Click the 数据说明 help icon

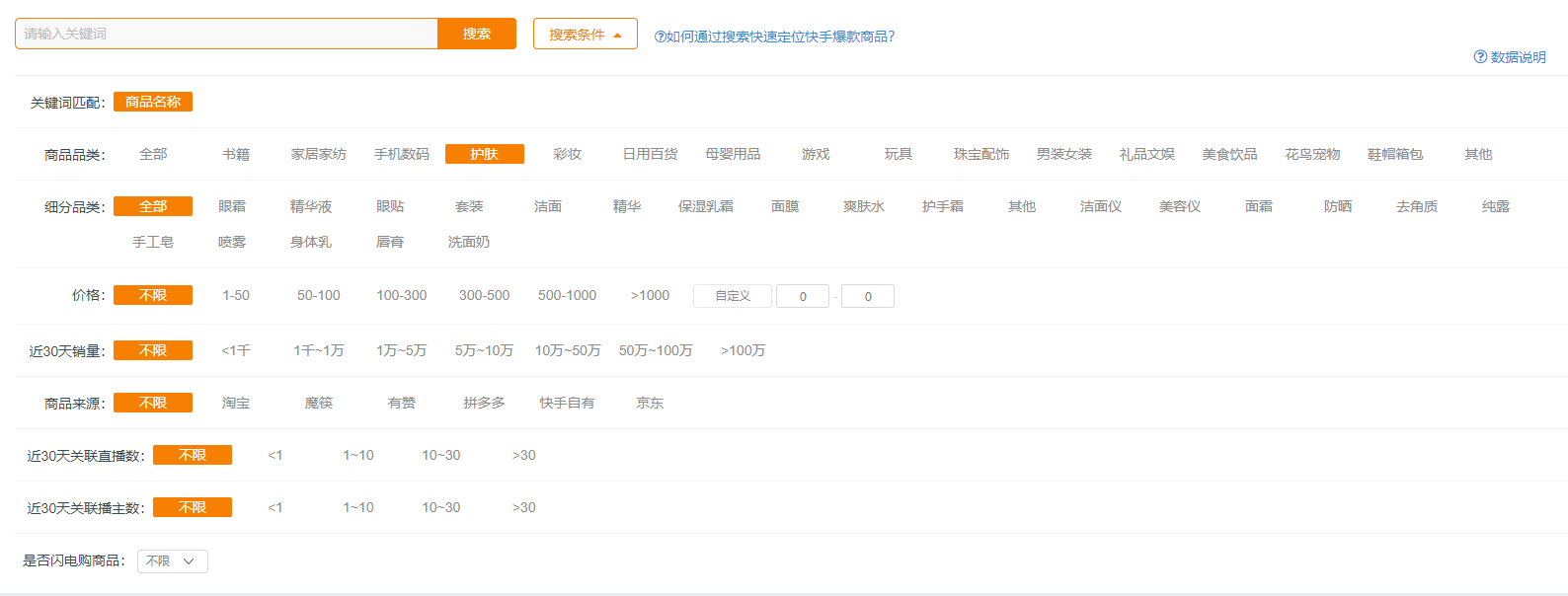(x=1480, y=57)
